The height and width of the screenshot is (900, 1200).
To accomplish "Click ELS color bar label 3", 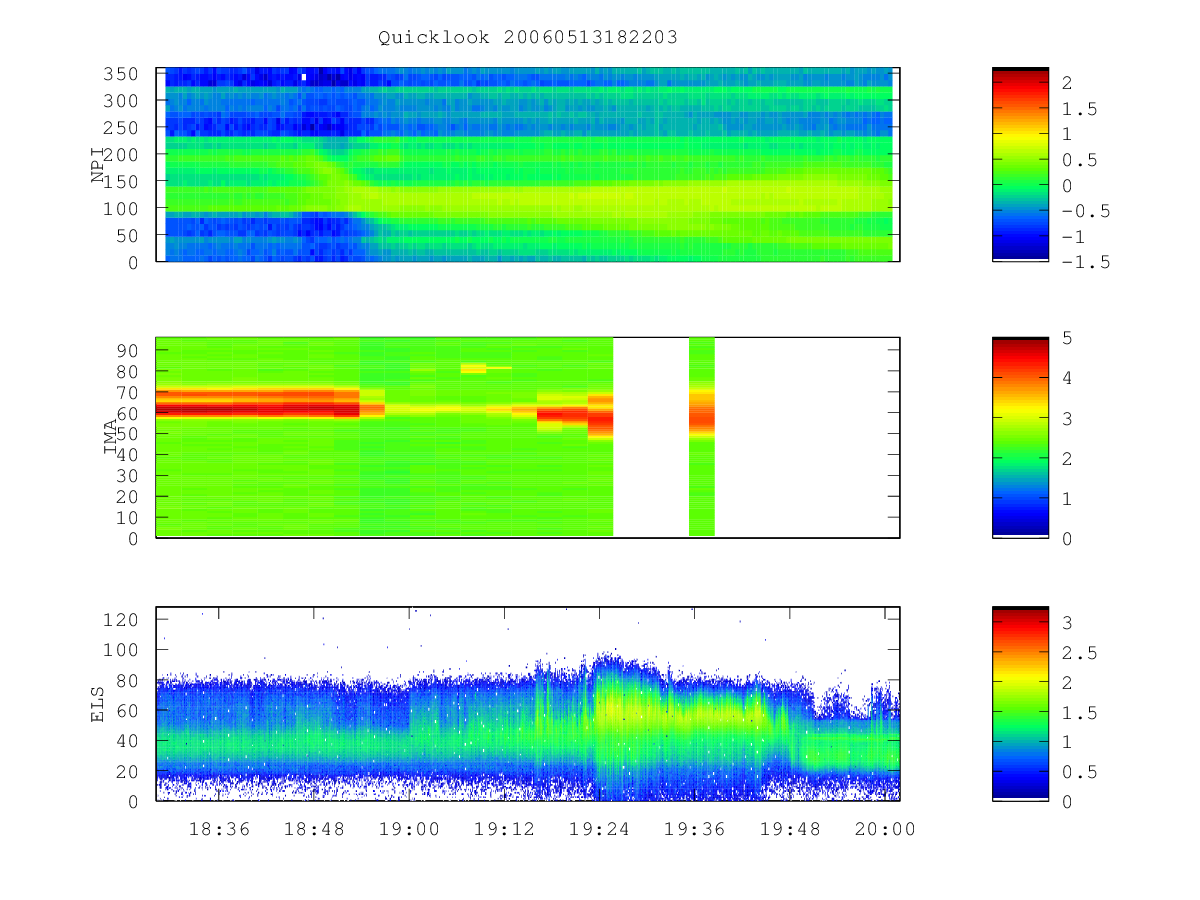I will coord(1067,623).
